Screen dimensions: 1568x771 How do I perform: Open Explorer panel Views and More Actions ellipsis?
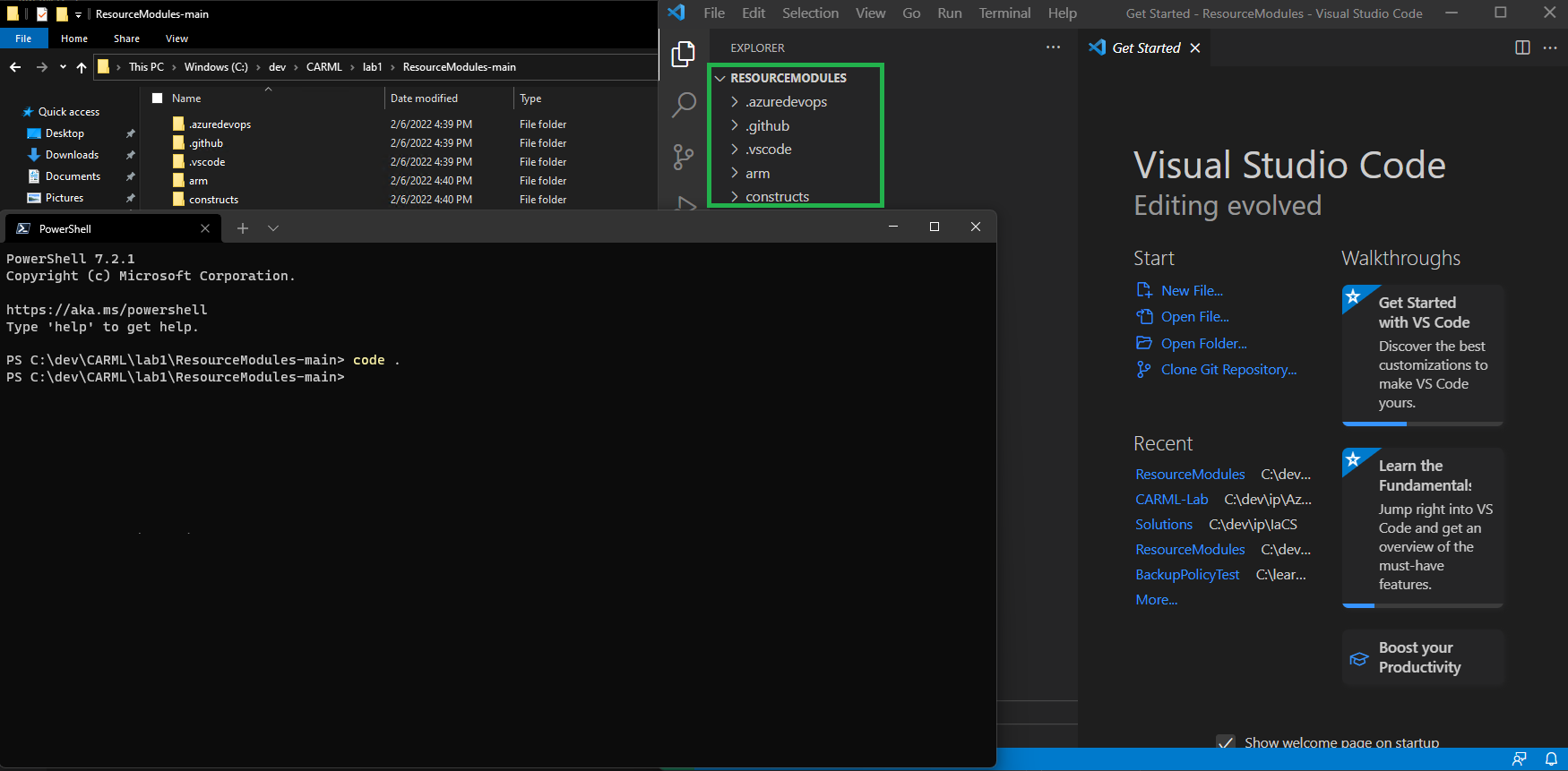pyautogui.click(x=1053, y=47)
